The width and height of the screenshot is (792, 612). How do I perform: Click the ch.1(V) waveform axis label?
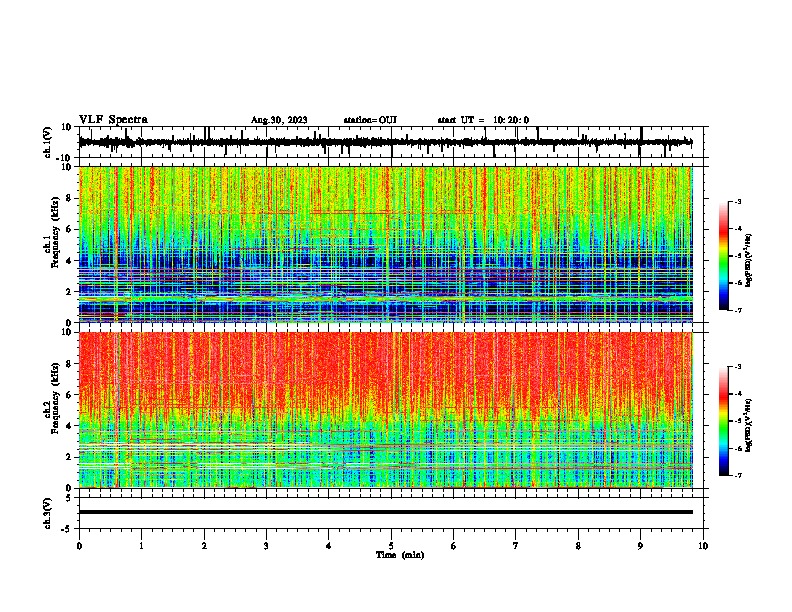[48, 142]
